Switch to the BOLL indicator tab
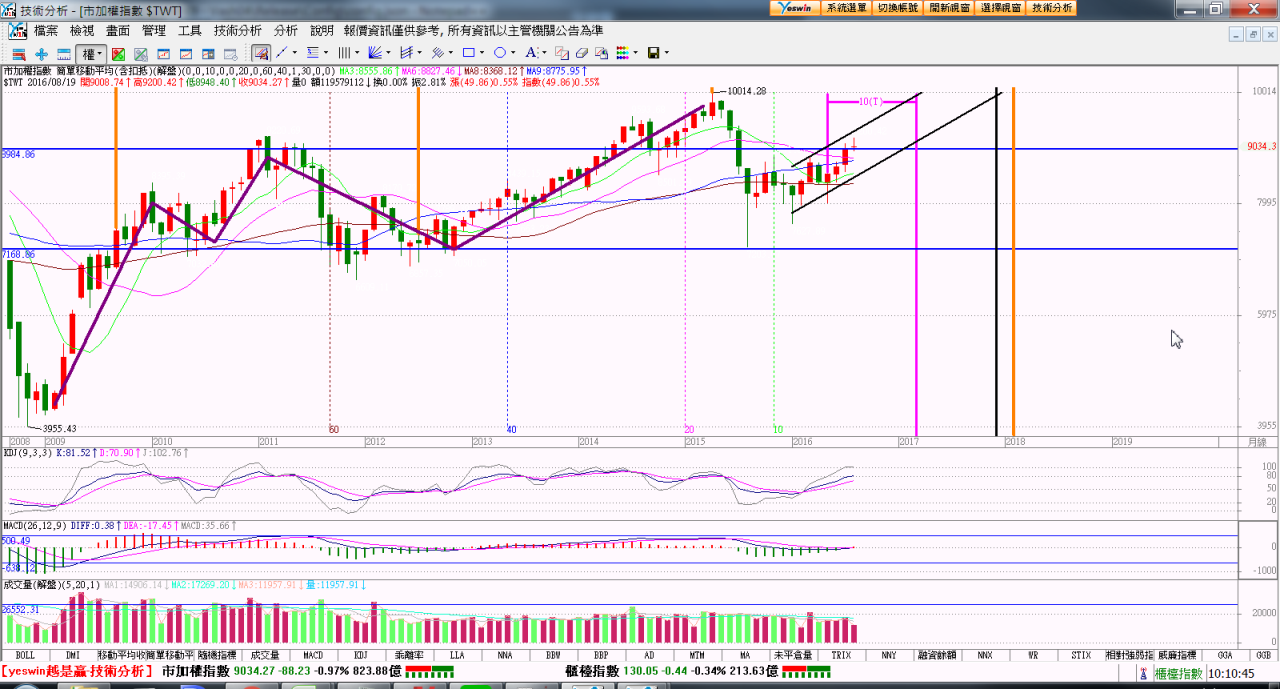 (25, 655)
